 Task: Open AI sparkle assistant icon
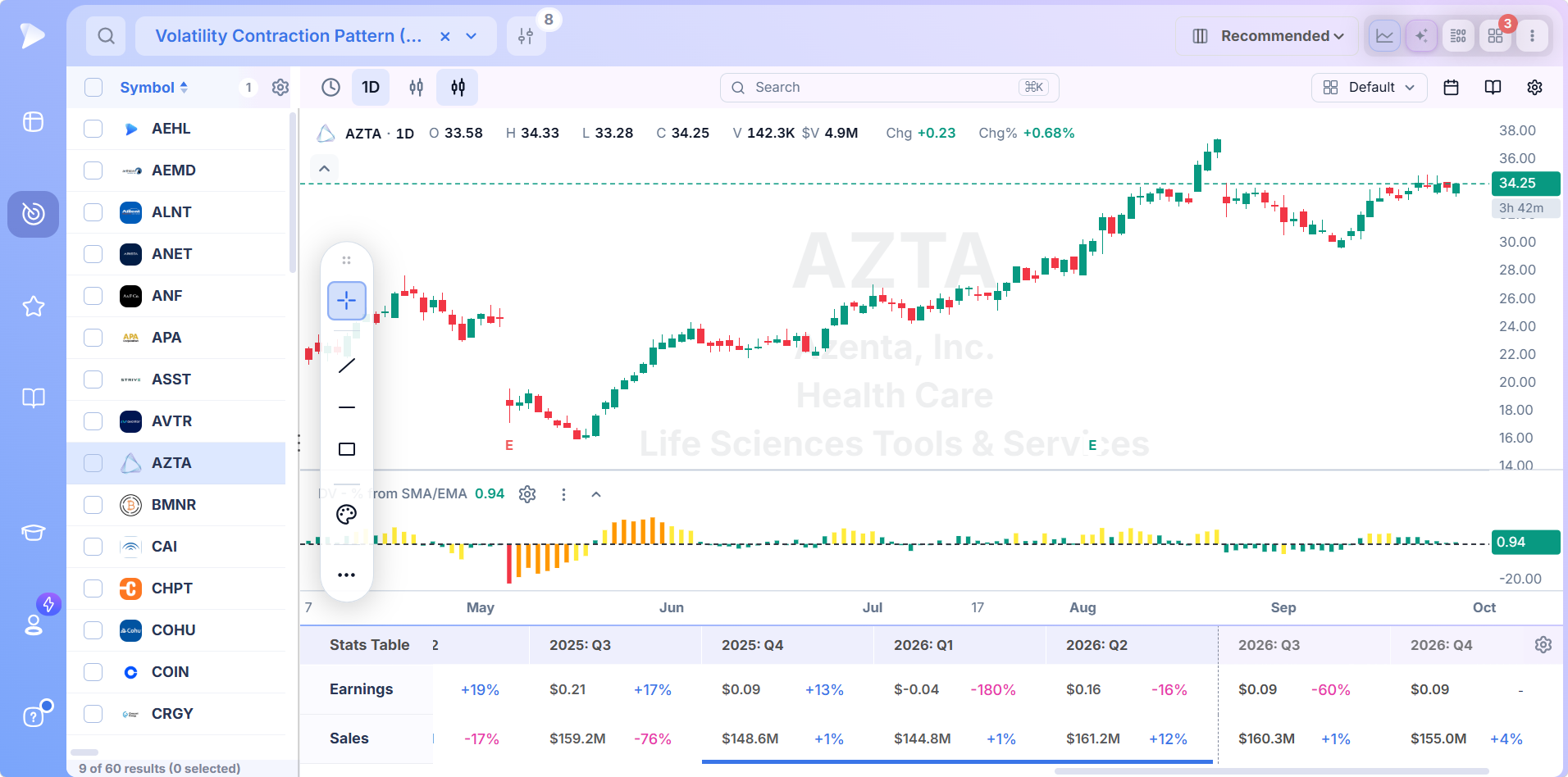point(1421,36)
